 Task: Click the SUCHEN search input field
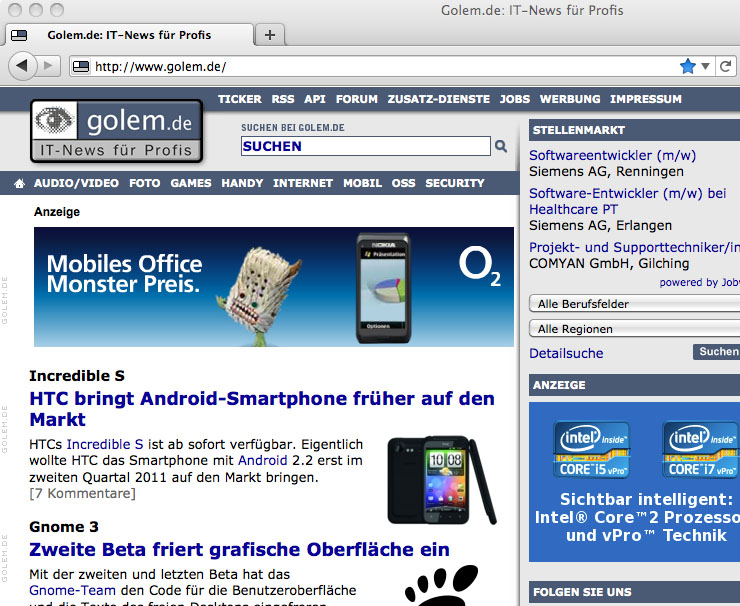click(366, 146)
